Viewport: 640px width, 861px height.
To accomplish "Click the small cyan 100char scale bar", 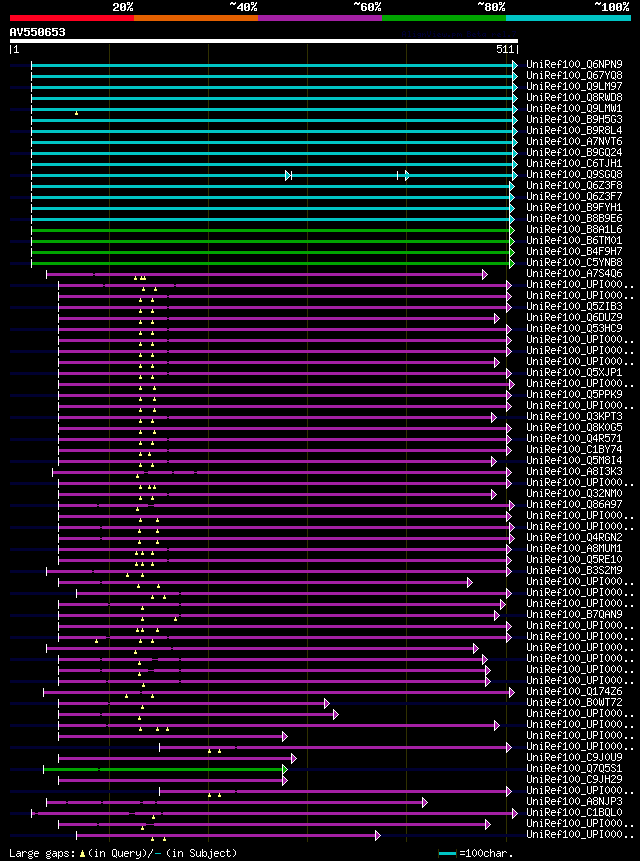I will [447, 853].
